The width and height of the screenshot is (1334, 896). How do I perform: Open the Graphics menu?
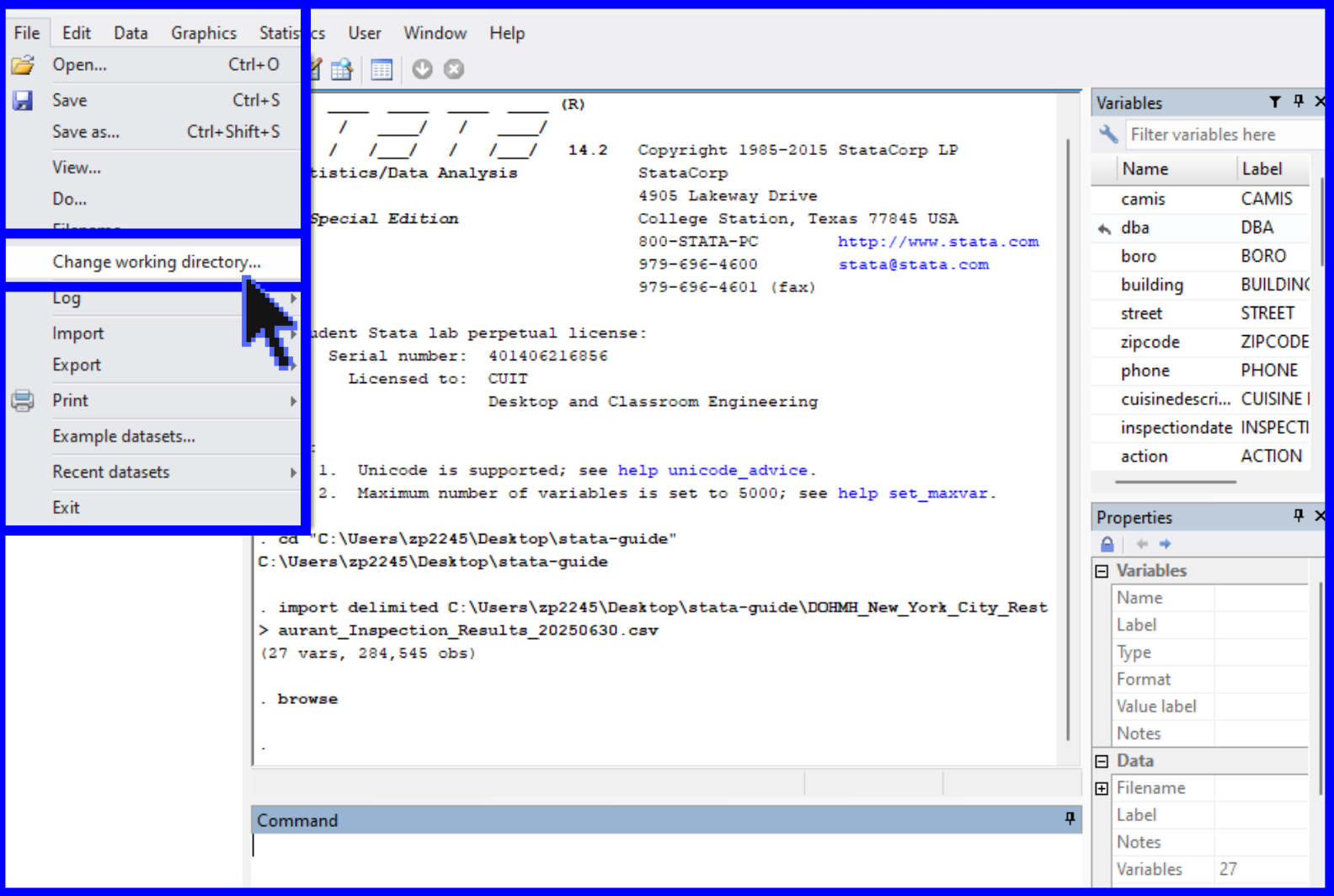pos(204,33)
